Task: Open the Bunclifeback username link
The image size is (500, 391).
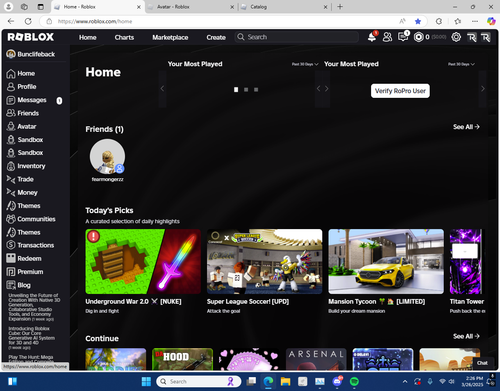Action: coord(36,54)
